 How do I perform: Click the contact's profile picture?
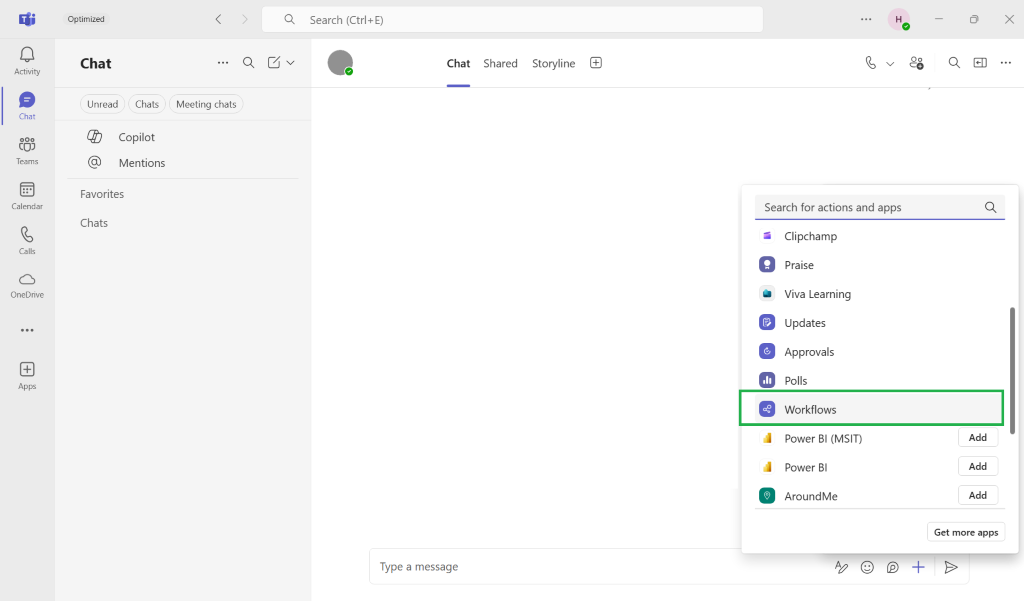click(340, 63)
